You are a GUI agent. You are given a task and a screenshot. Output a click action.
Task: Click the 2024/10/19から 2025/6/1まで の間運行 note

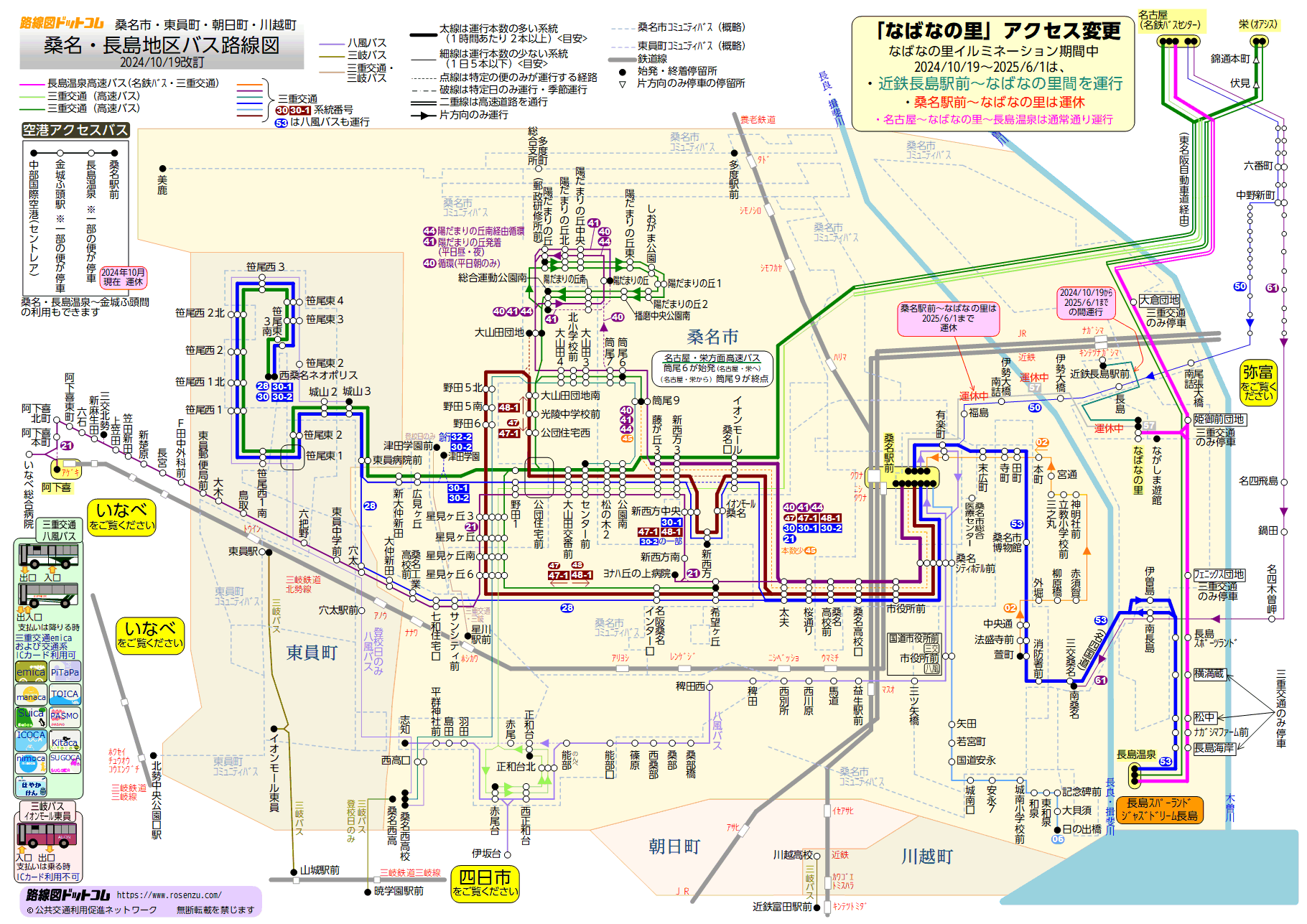tap(1085, 302)
